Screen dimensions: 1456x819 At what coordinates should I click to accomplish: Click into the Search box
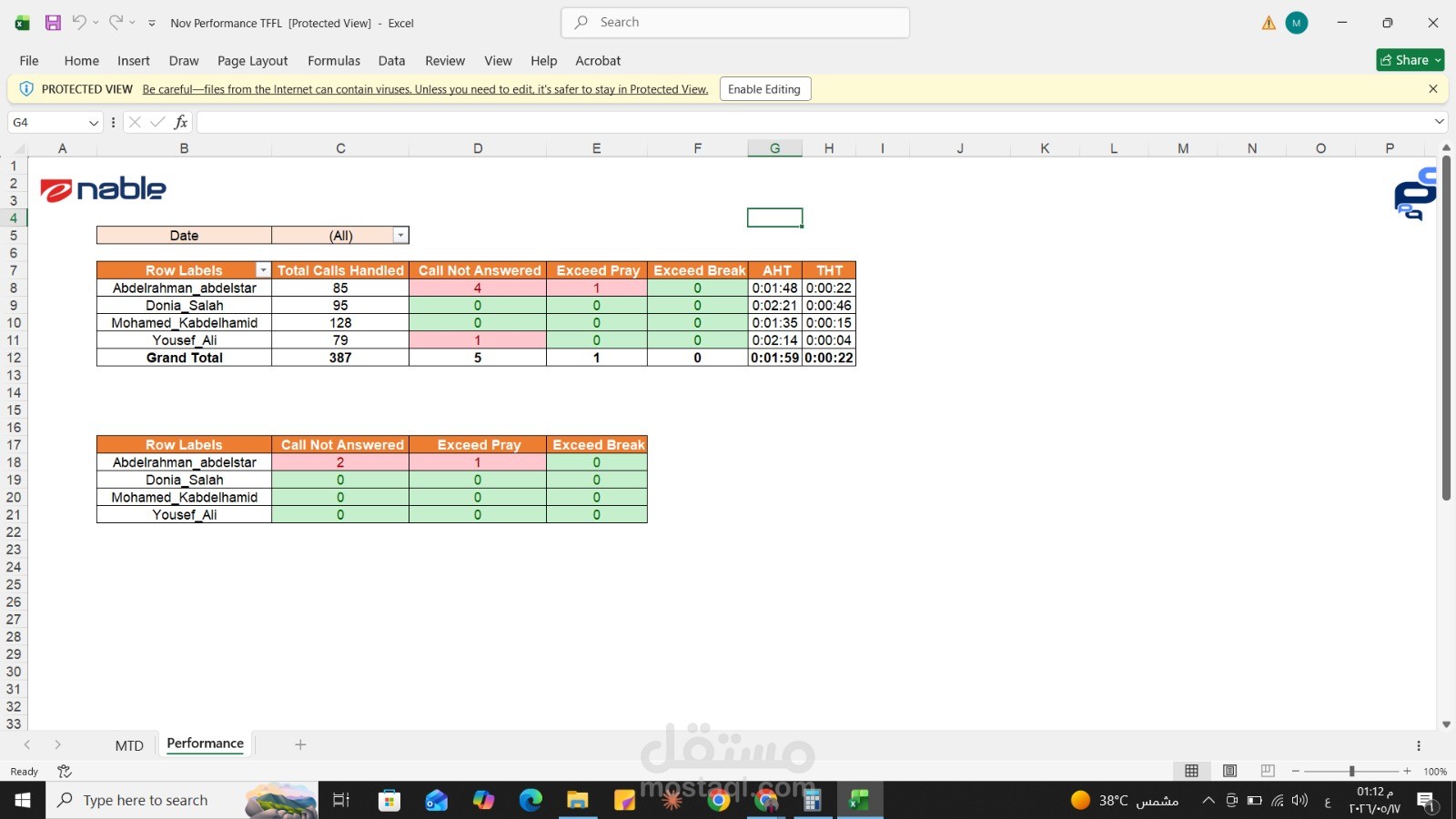pyautogui.click(x=735, y=23)
